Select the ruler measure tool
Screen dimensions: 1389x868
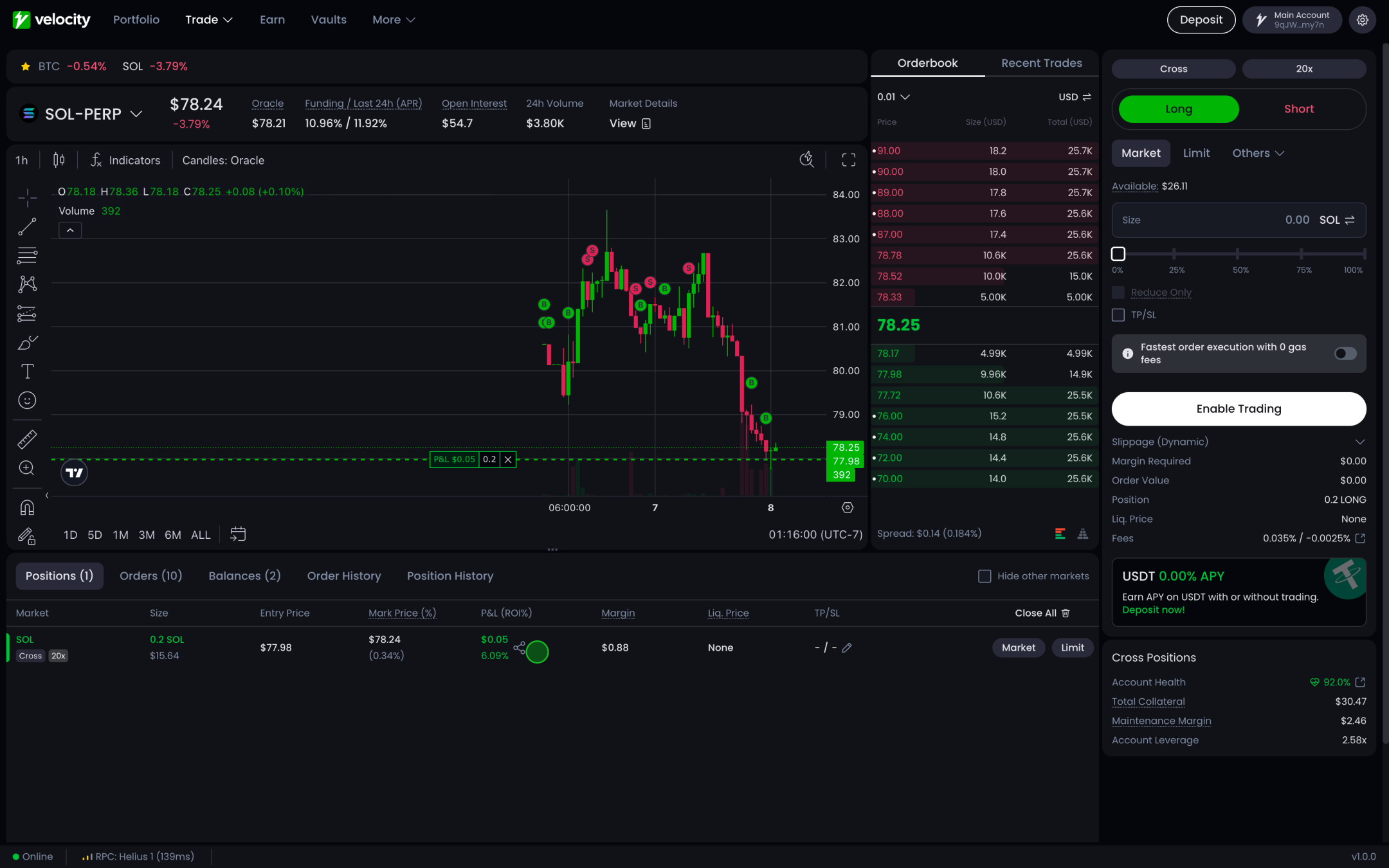point(27,440)
